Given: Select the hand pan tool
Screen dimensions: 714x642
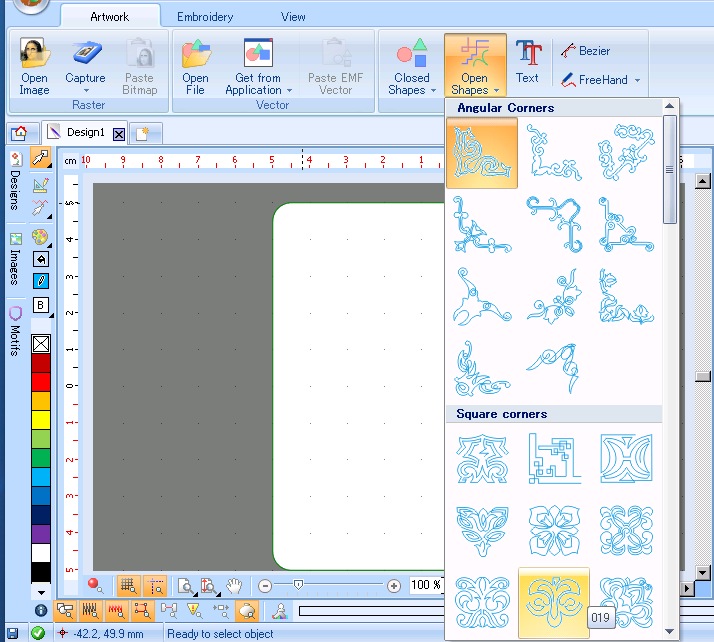Looking at the screenshot, I should coord(234,586).
